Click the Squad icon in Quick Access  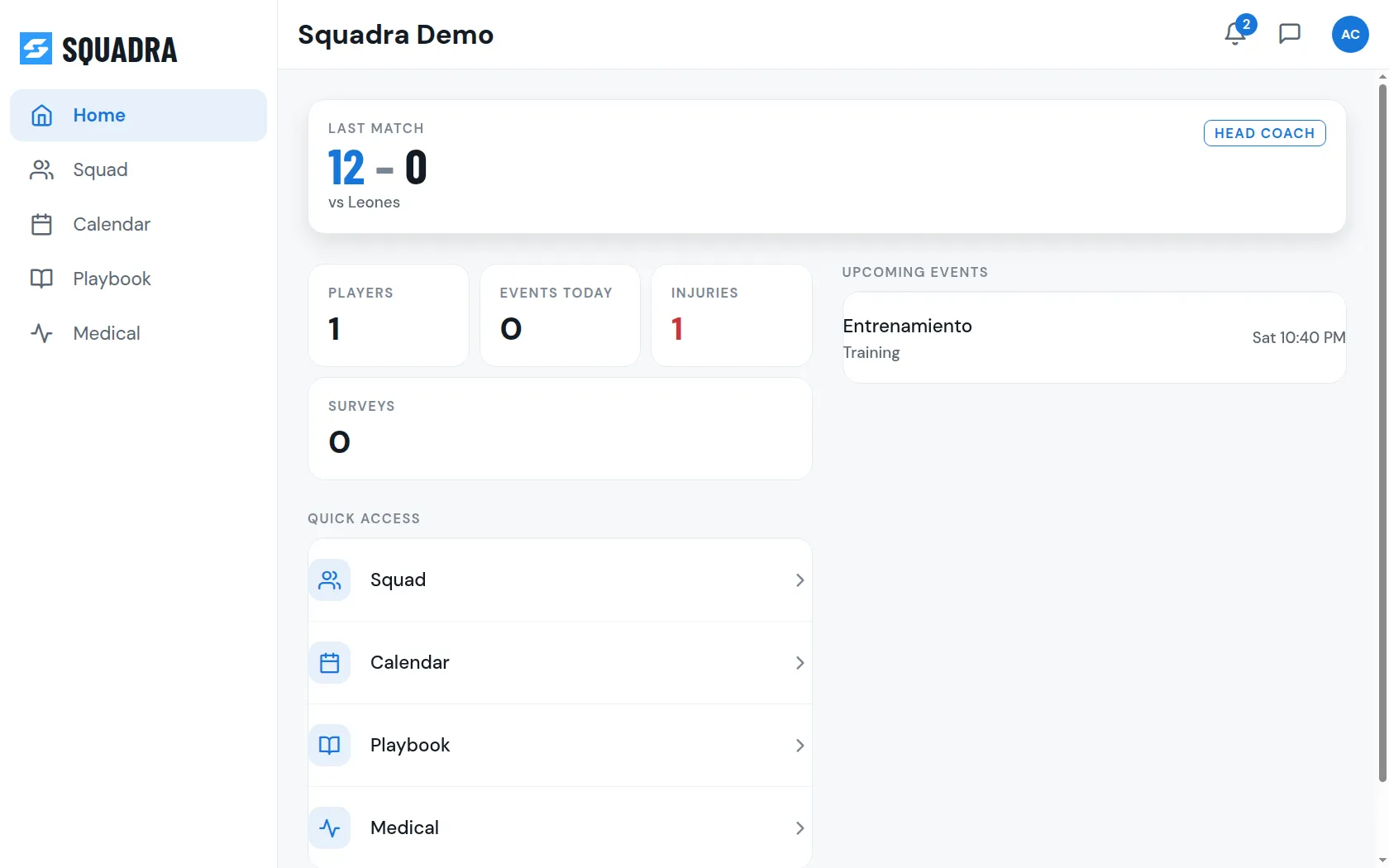329,579
